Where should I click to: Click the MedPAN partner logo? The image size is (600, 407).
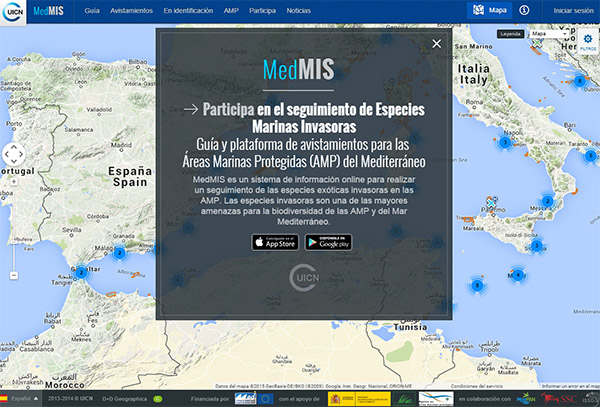tap(527, 399)
